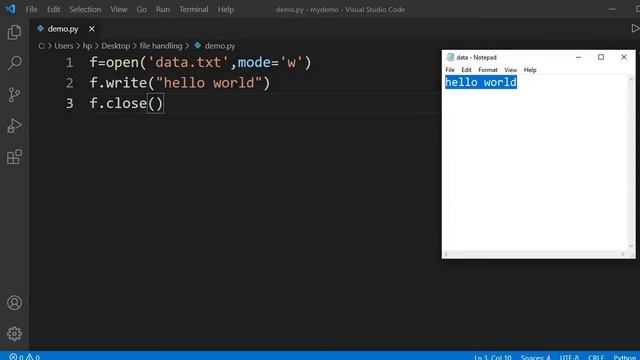640x360 pixels.
Task: Click Notepad's horizontal scrollbar right arrow
Action: [x=623, y=254]
